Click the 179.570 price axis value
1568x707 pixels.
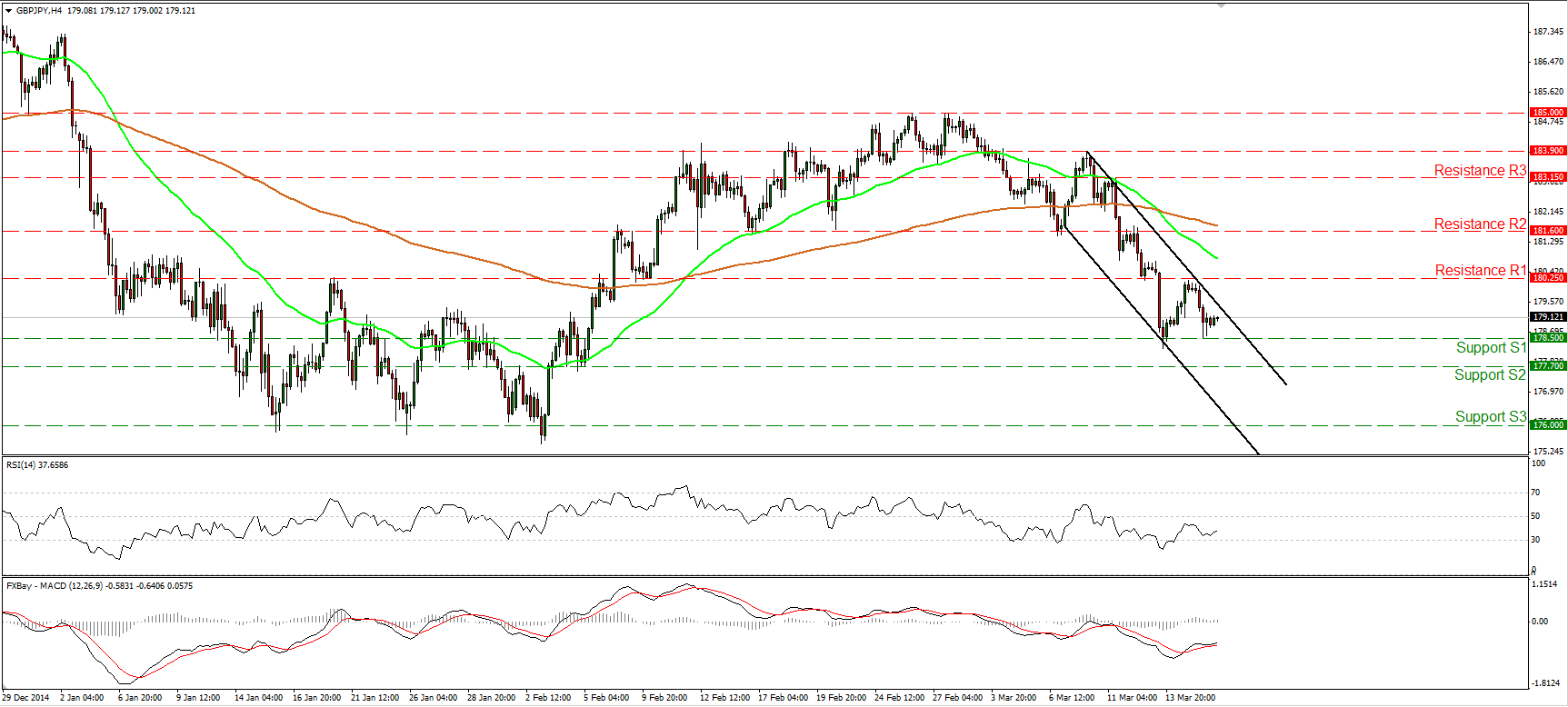[1548, 302]
